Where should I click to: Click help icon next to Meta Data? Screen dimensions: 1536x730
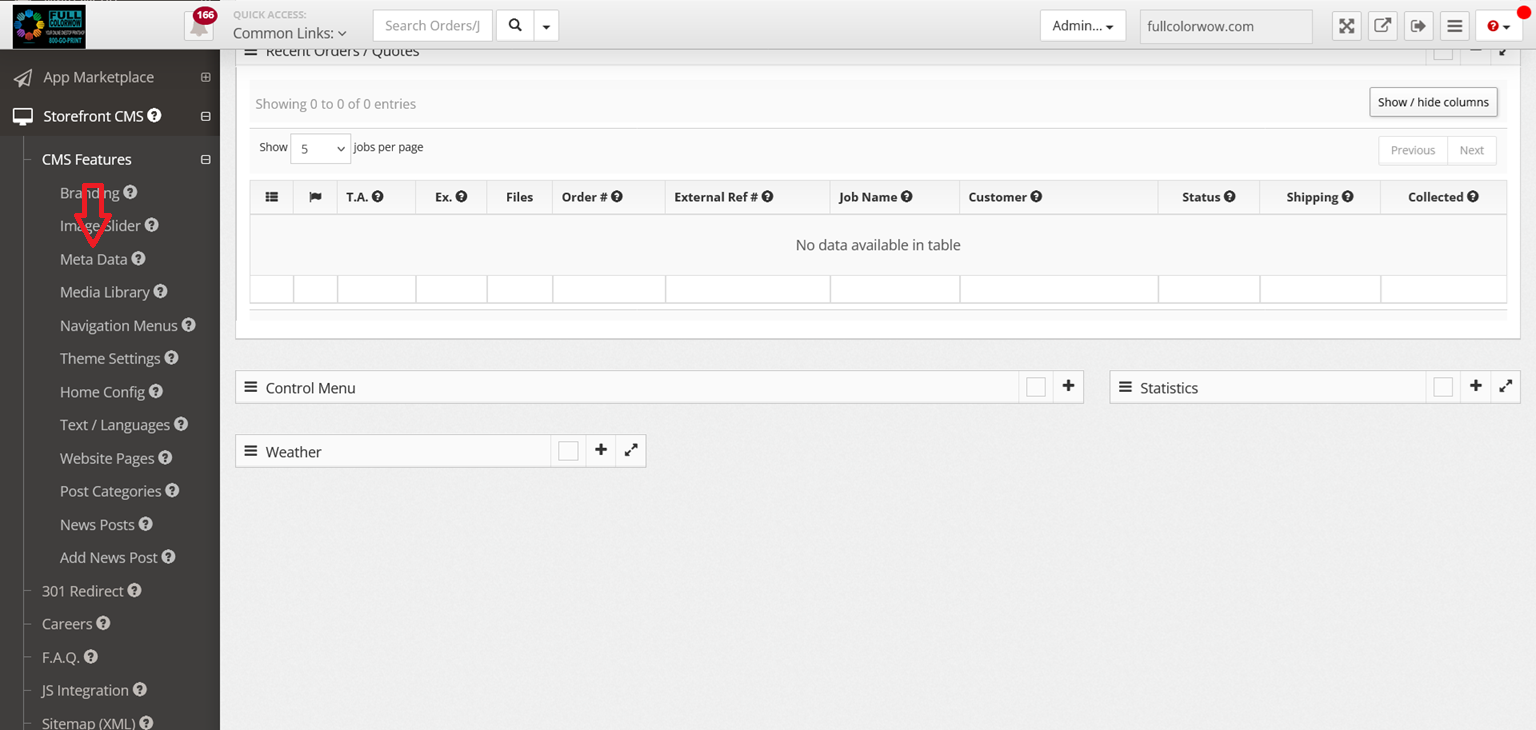tap(139, 259)
